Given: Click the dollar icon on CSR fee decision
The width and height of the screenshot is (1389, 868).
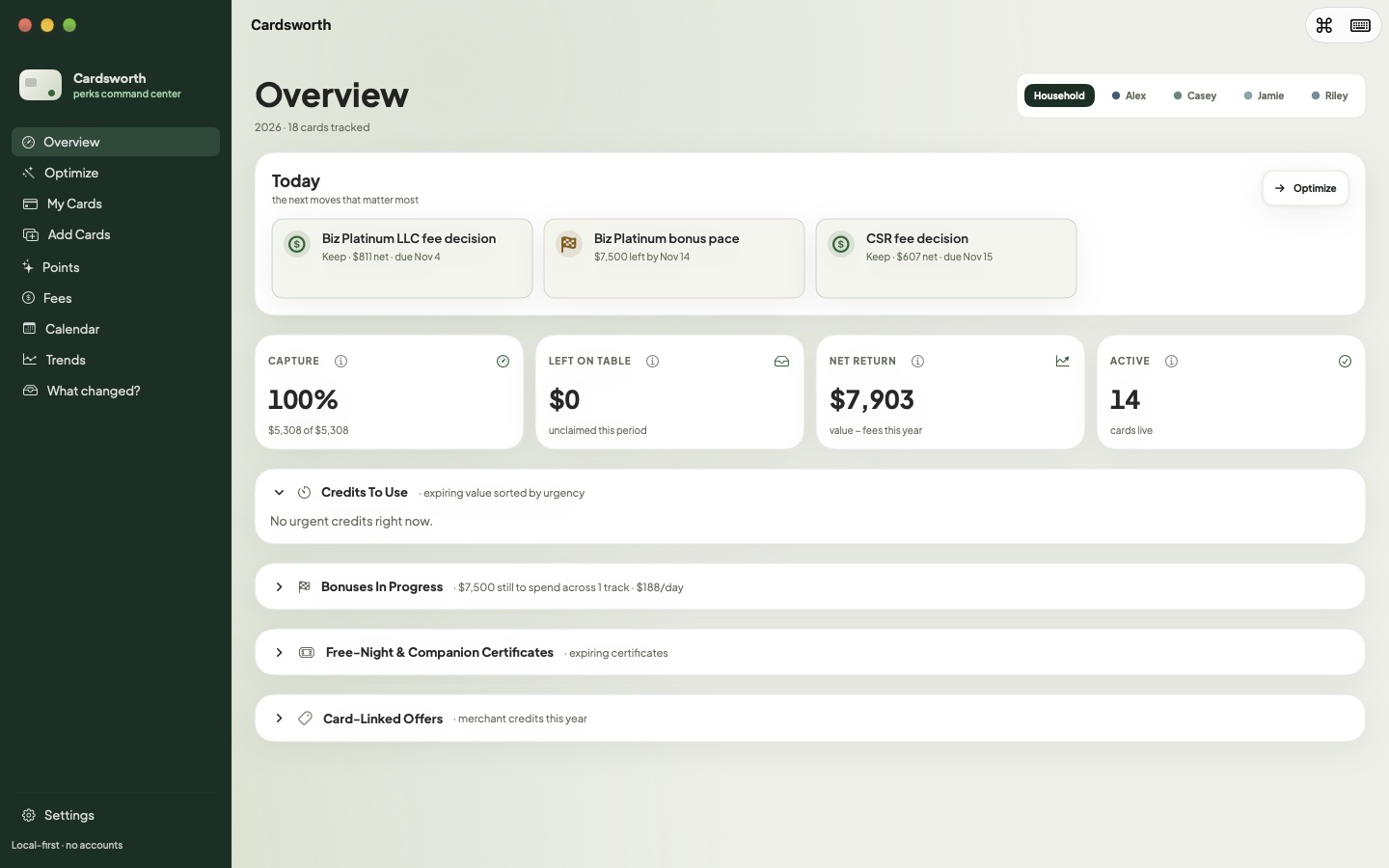Looking at the screenshot, I should (841, 245).
